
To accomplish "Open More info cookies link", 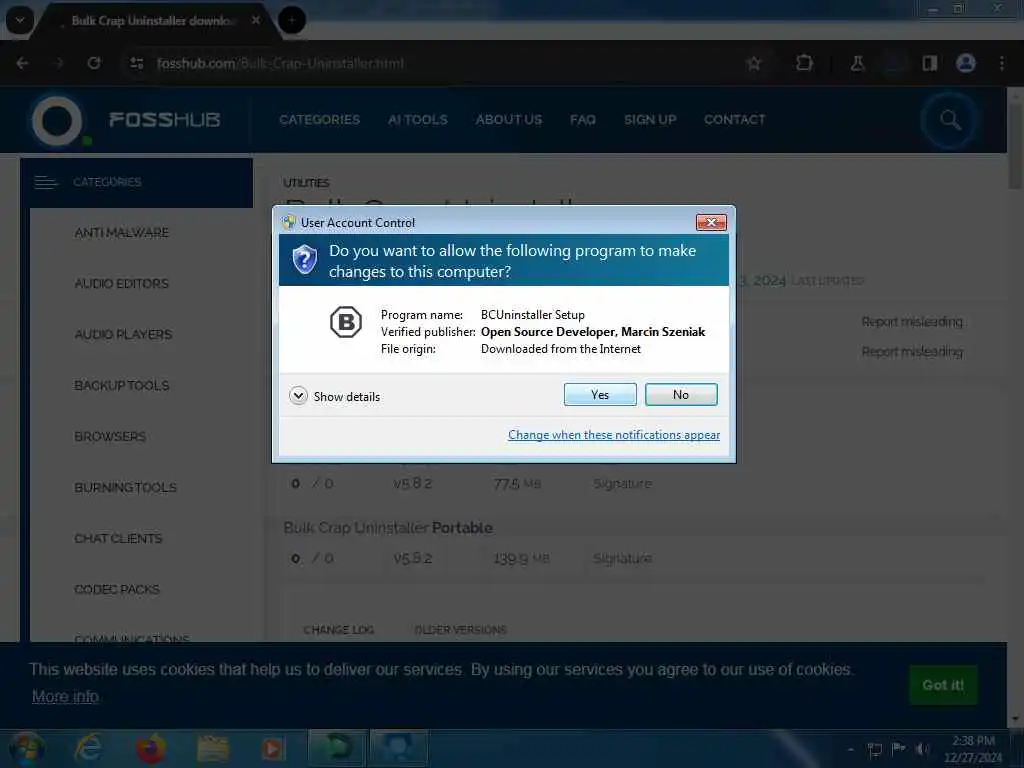I will click(65, 696).
